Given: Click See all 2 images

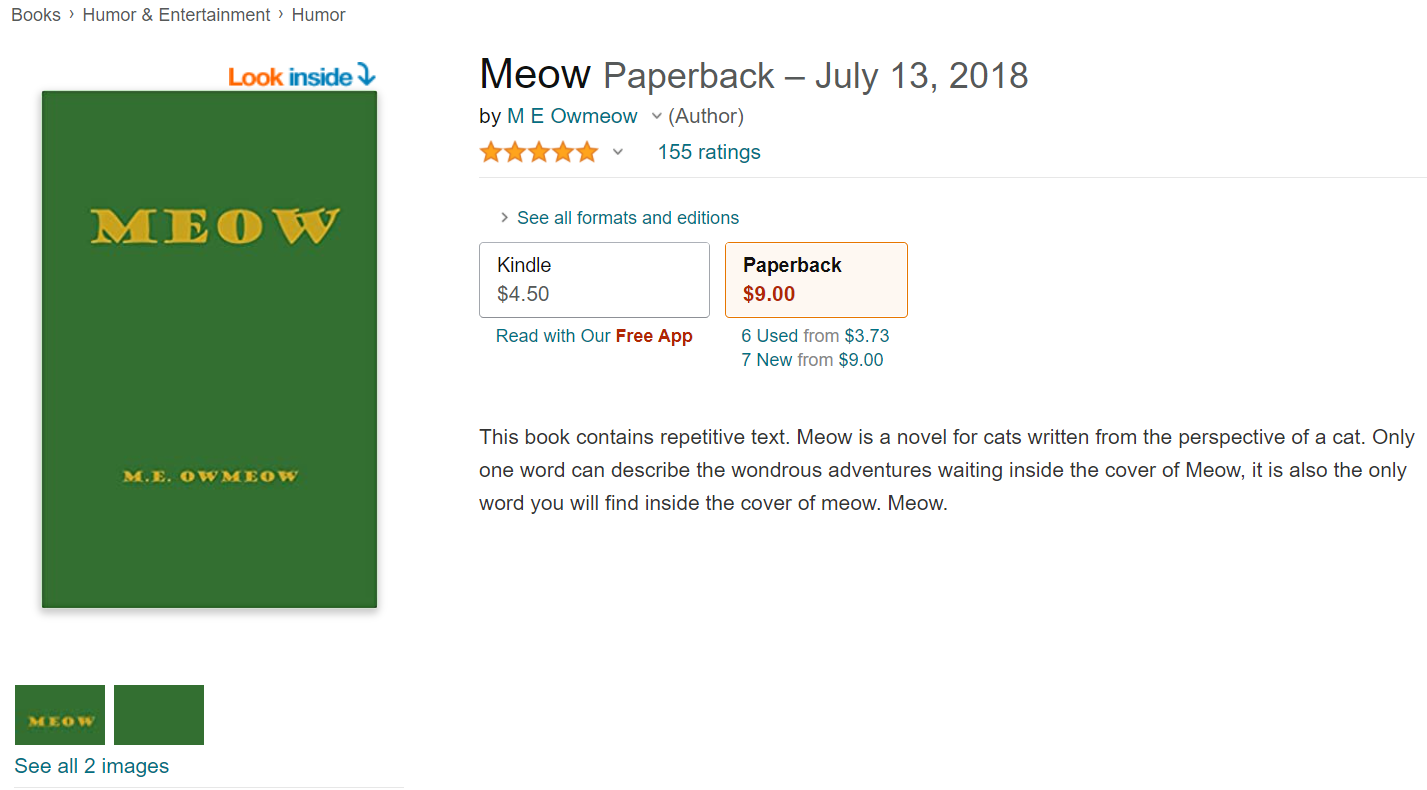Looking at the screenshot, I should click(x=90, y=766).
